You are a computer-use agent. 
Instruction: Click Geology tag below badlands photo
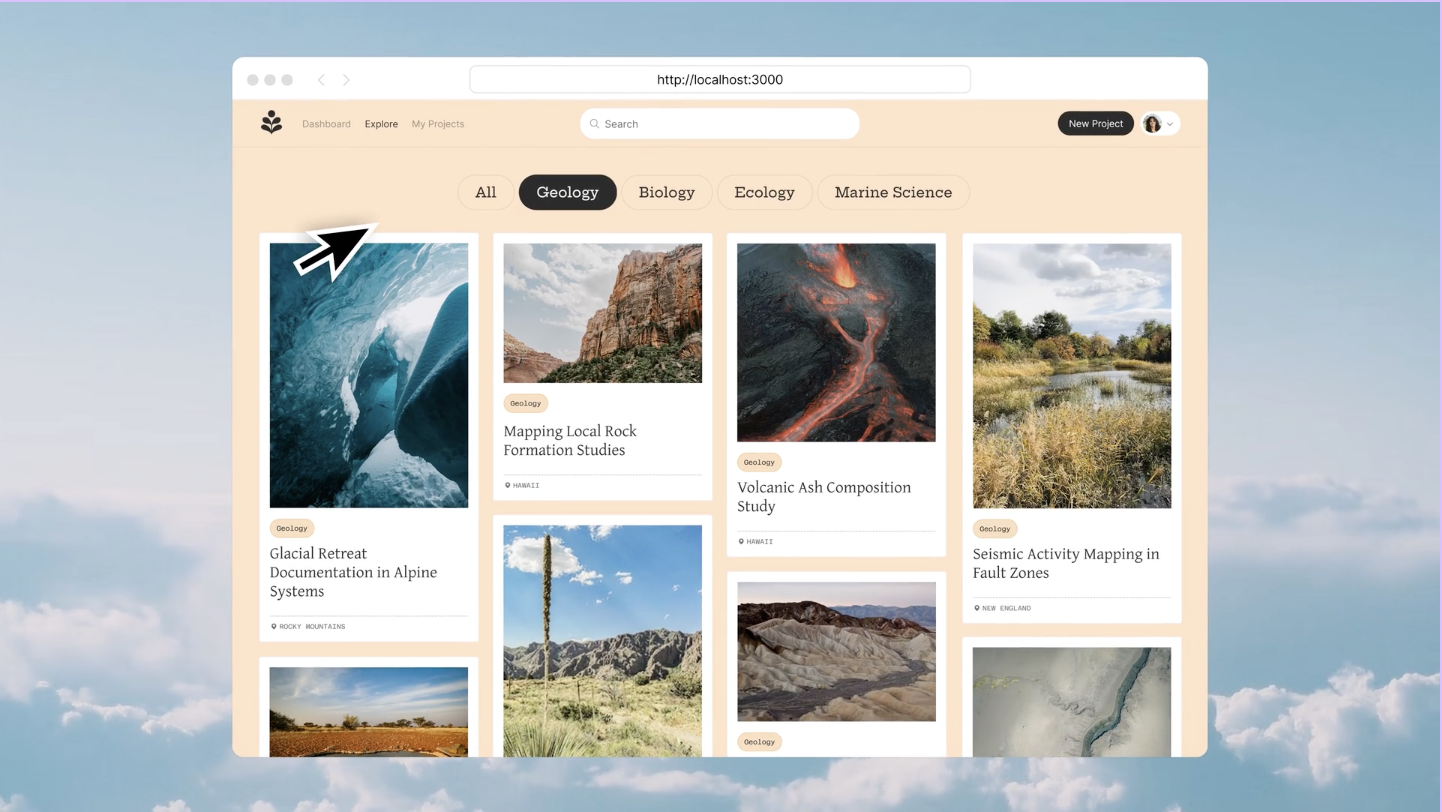coord(760,742)
